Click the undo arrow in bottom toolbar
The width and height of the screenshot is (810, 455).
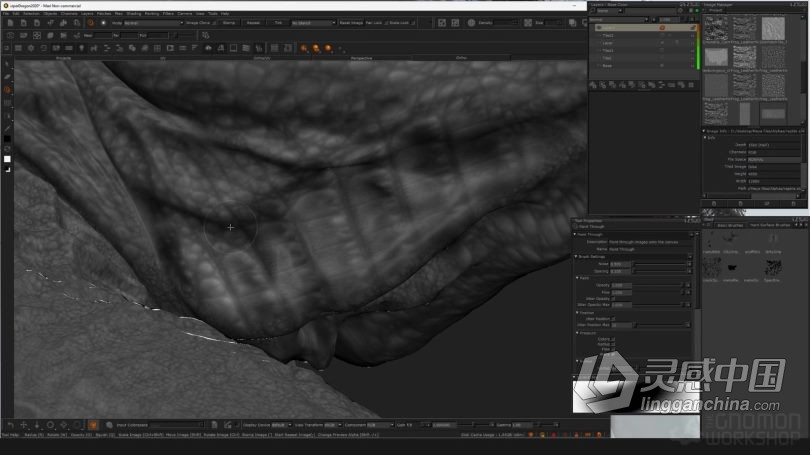[10, 425]
